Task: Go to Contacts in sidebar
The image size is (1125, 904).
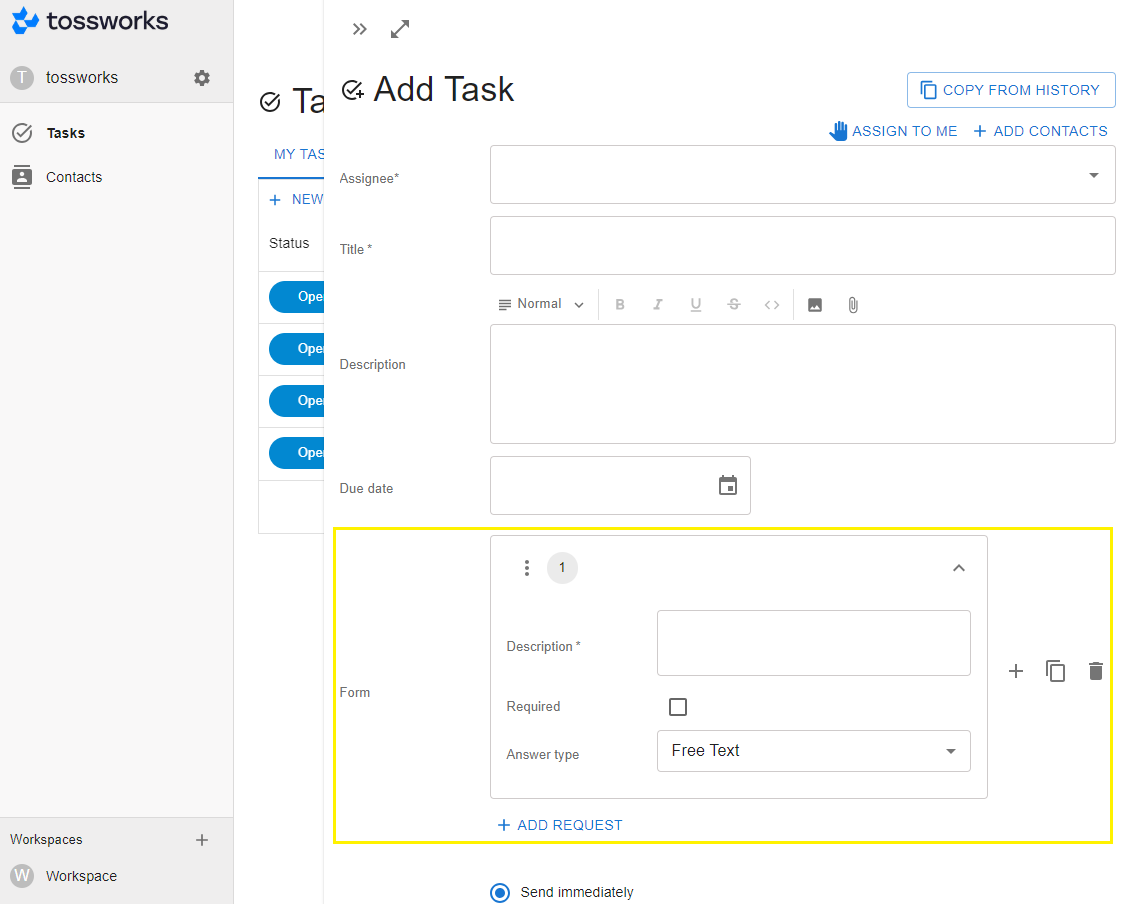Action: click(x=73, y=177)
